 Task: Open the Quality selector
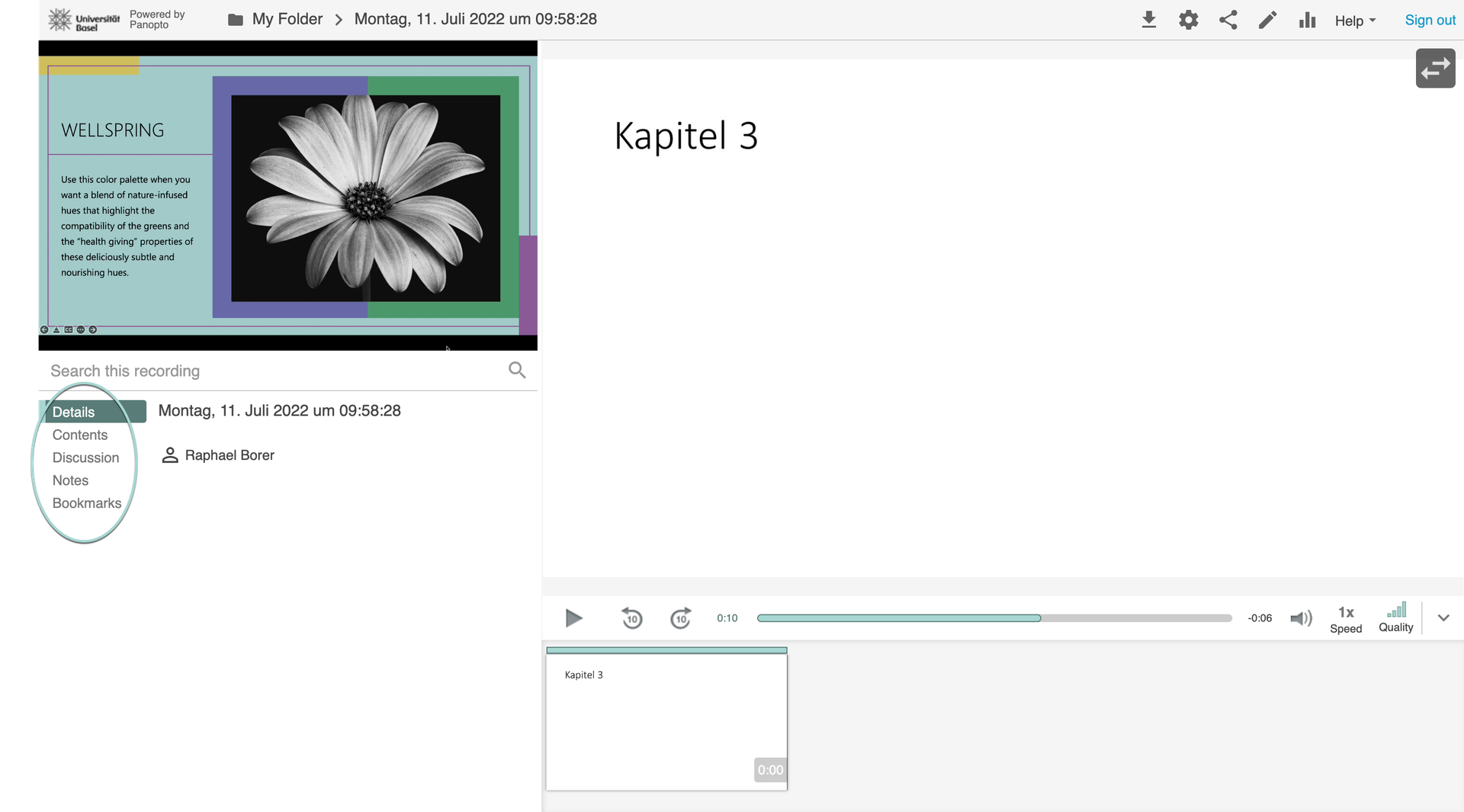pos(1395,618)
